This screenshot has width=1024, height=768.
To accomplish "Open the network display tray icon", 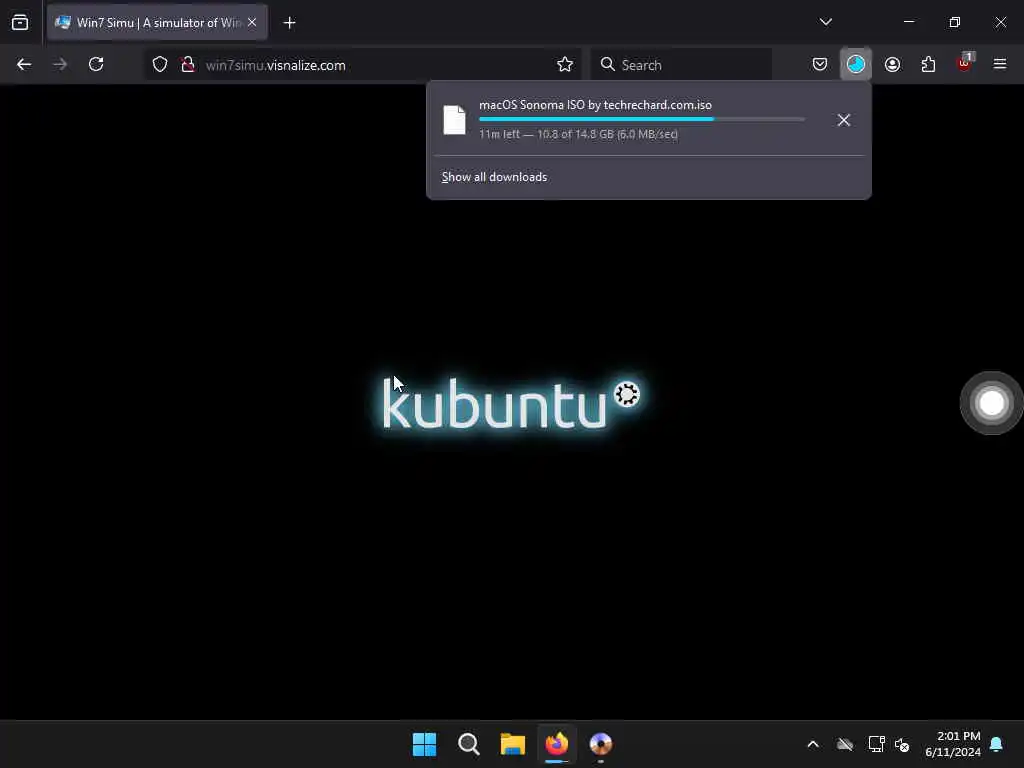I will 876,744.
